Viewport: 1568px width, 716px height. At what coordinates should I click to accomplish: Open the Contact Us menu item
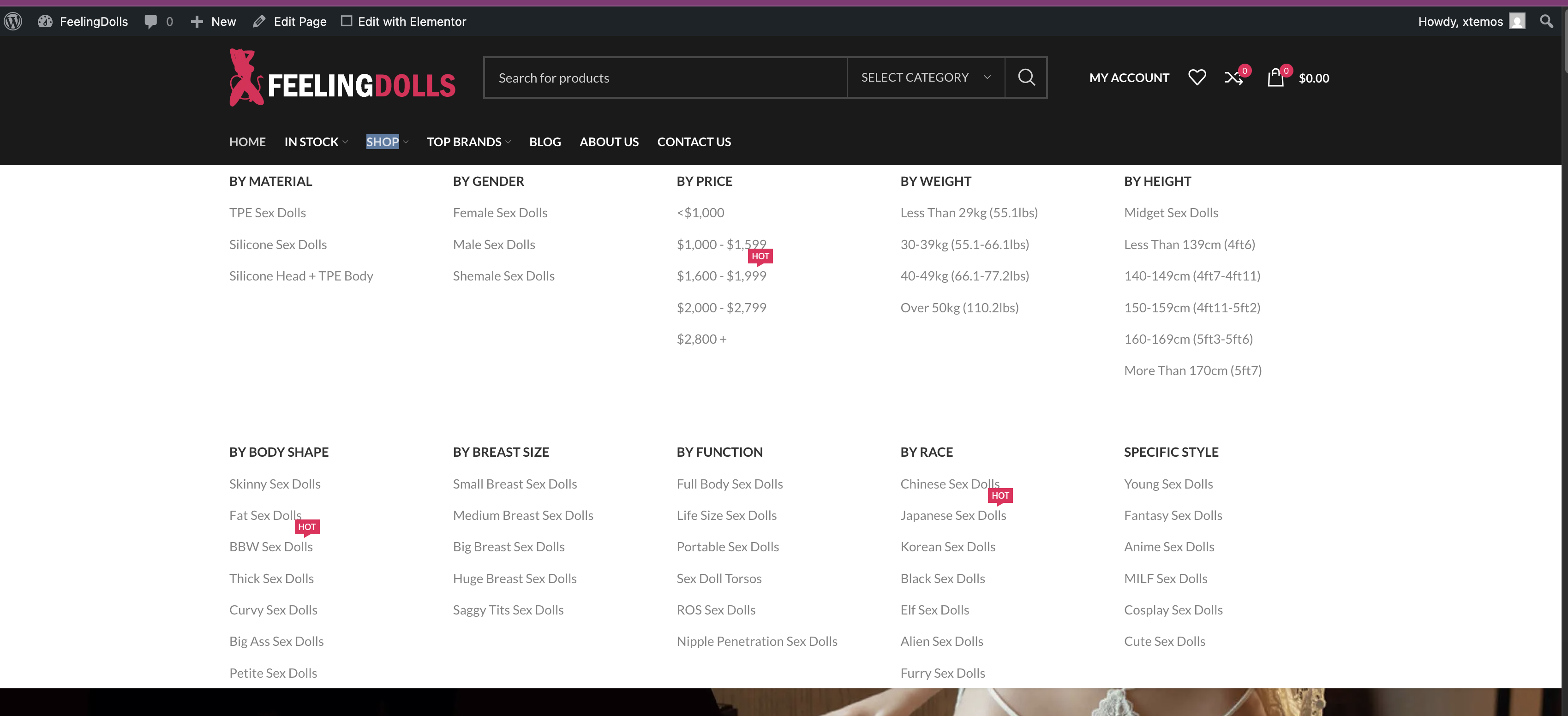(694, 142)
